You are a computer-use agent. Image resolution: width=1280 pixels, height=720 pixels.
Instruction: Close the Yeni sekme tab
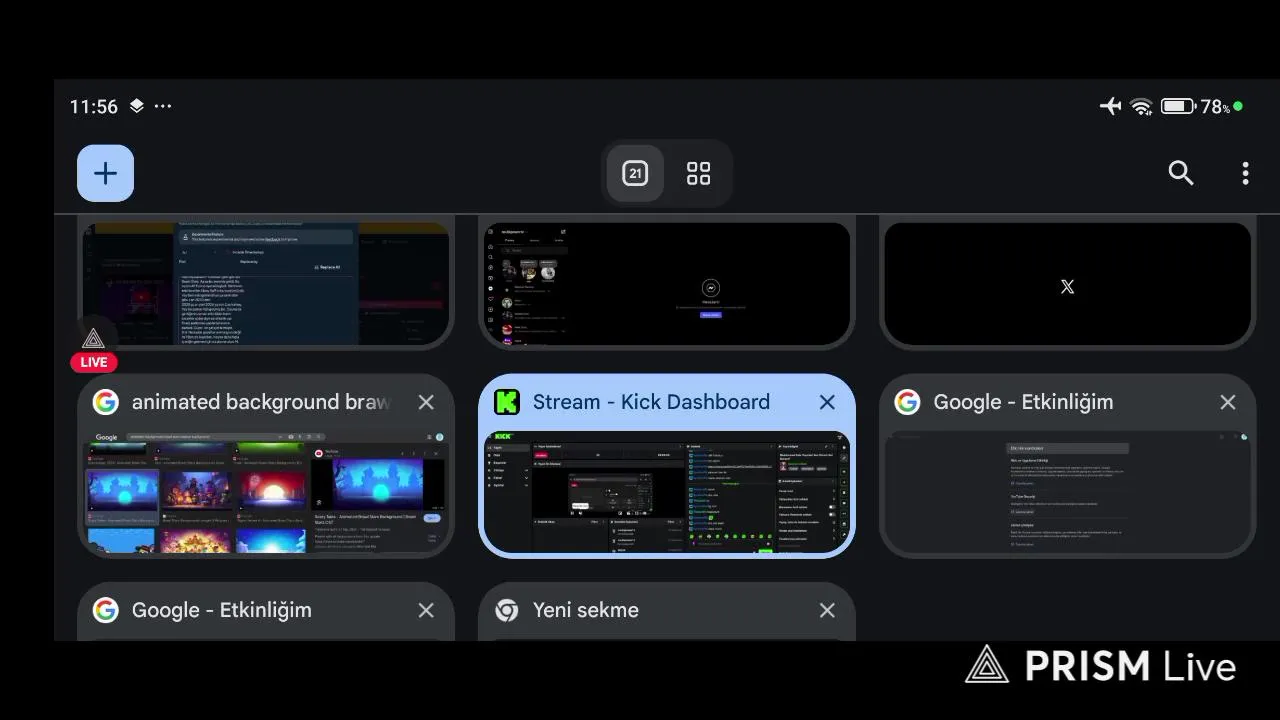[x=827, y=610]
